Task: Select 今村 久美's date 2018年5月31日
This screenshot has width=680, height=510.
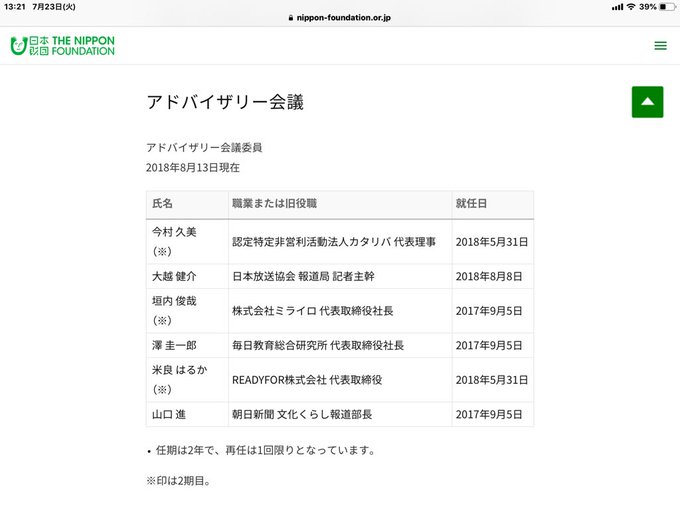Action: (x=492, y=242)
